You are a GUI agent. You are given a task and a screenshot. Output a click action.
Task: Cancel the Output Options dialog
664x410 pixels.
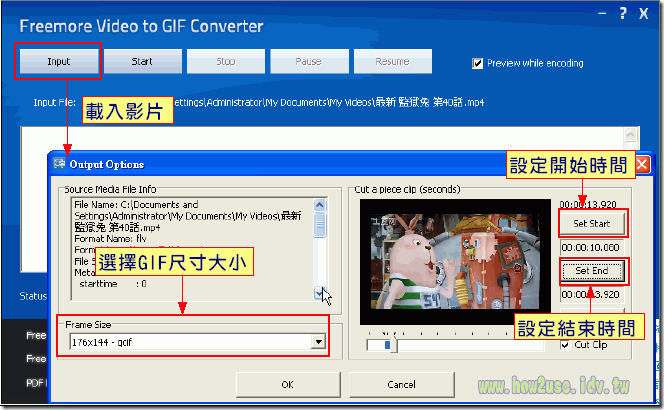401,385
